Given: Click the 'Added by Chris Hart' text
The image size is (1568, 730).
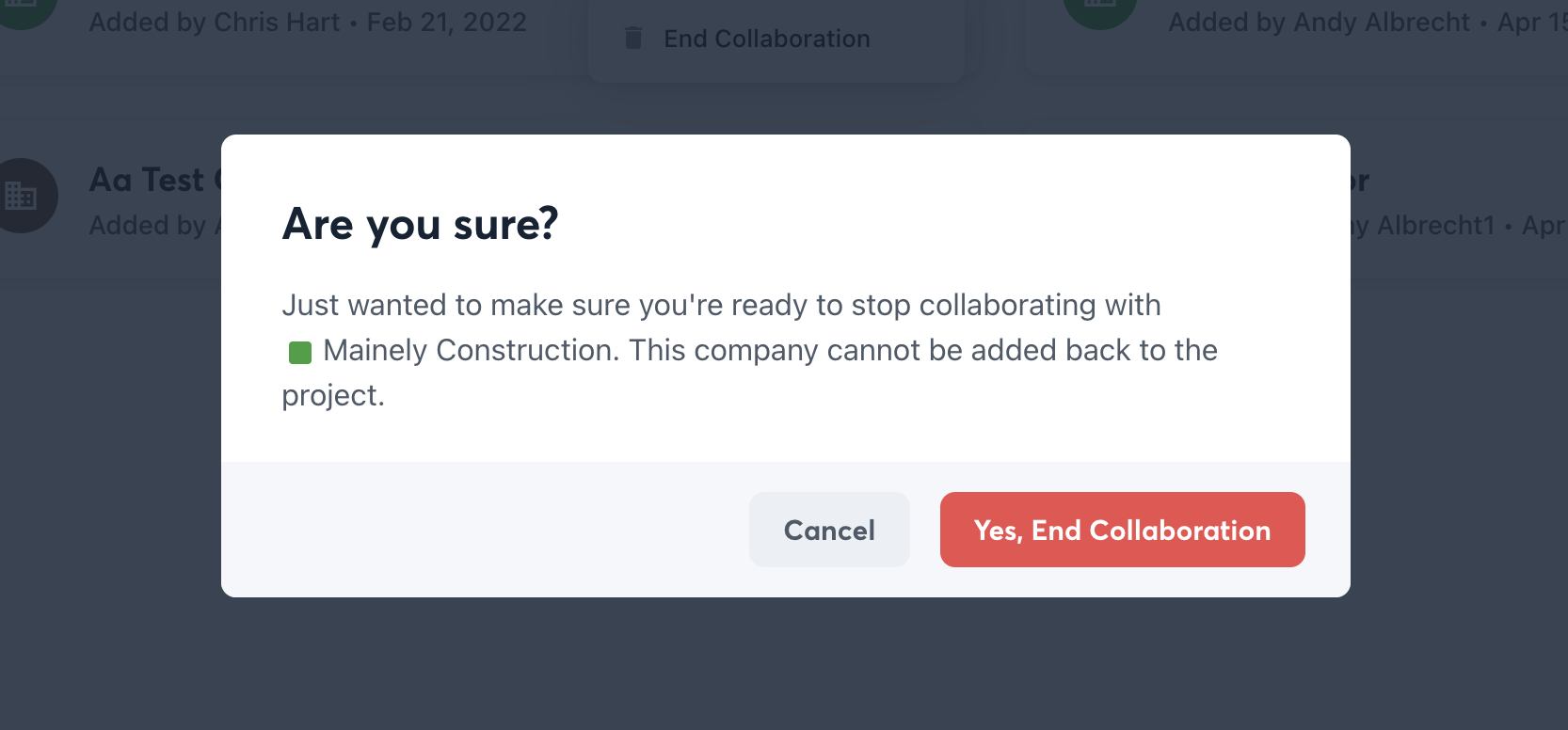Looking at the screenshot, I should coord(215,23).
